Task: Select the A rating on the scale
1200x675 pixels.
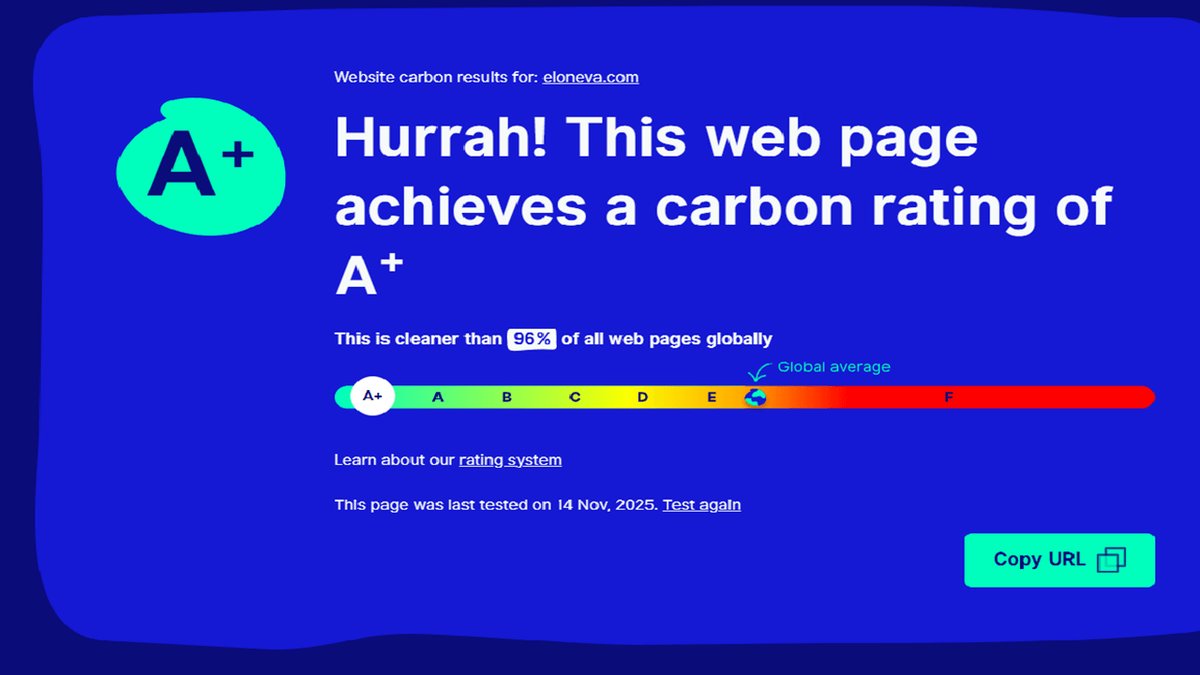Action: coord(437,396)
